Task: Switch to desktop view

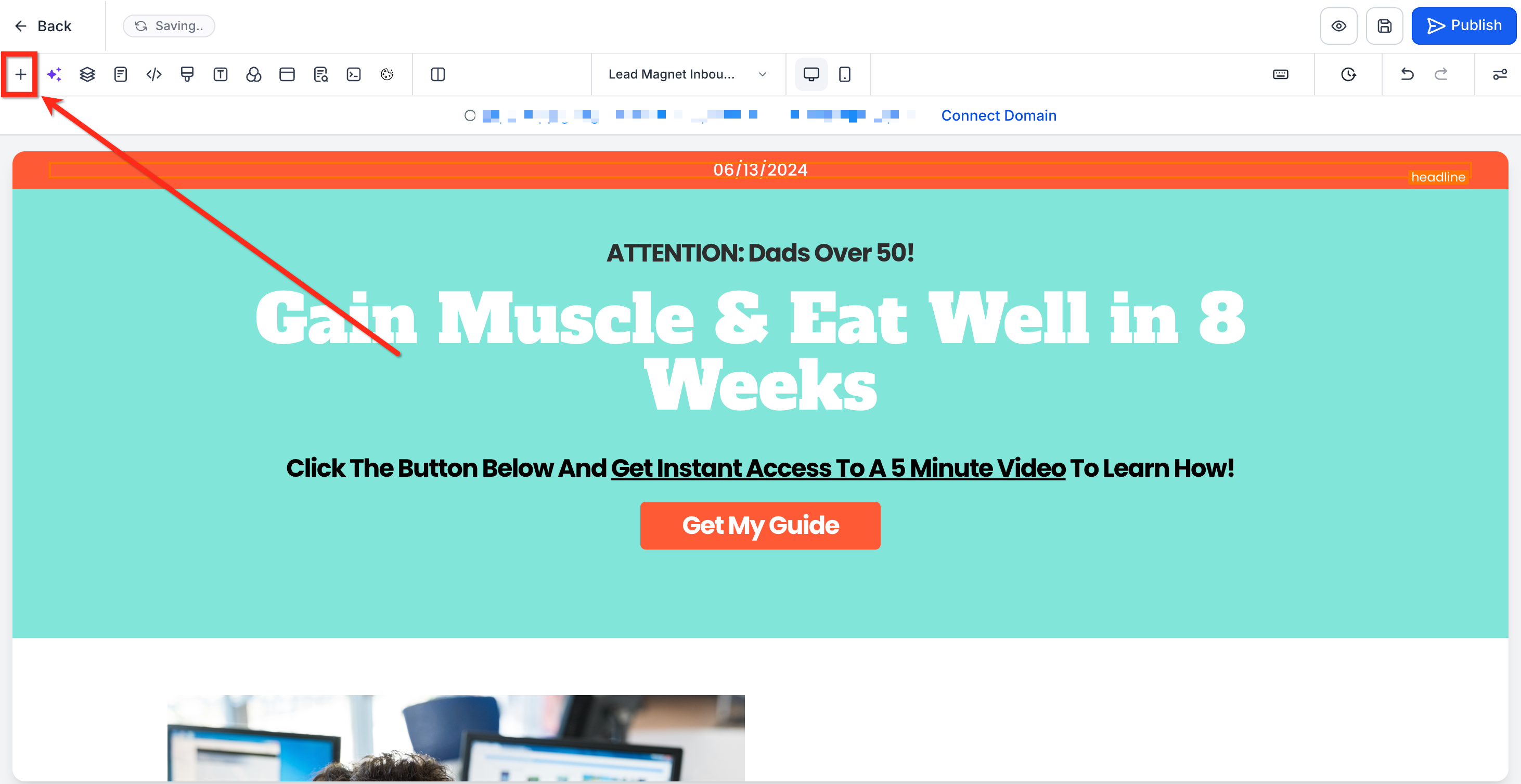Action: click(x=811, y=74)
